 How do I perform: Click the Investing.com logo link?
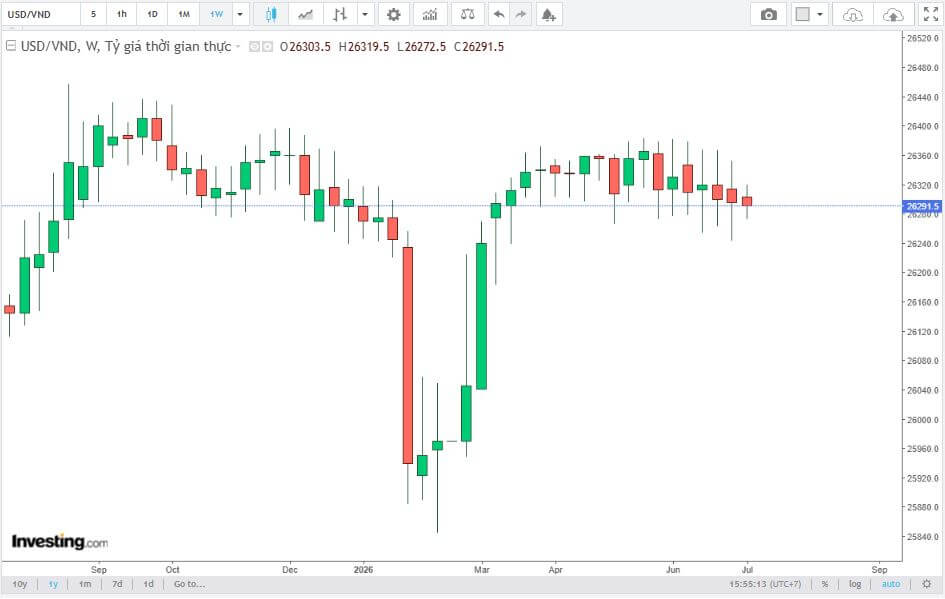60,541
